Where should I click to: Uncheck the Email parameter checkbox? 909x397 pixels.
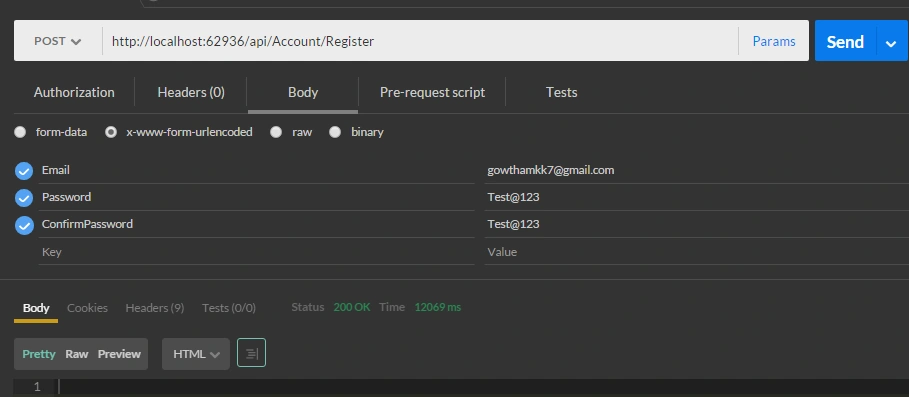(x=24, y=171)
